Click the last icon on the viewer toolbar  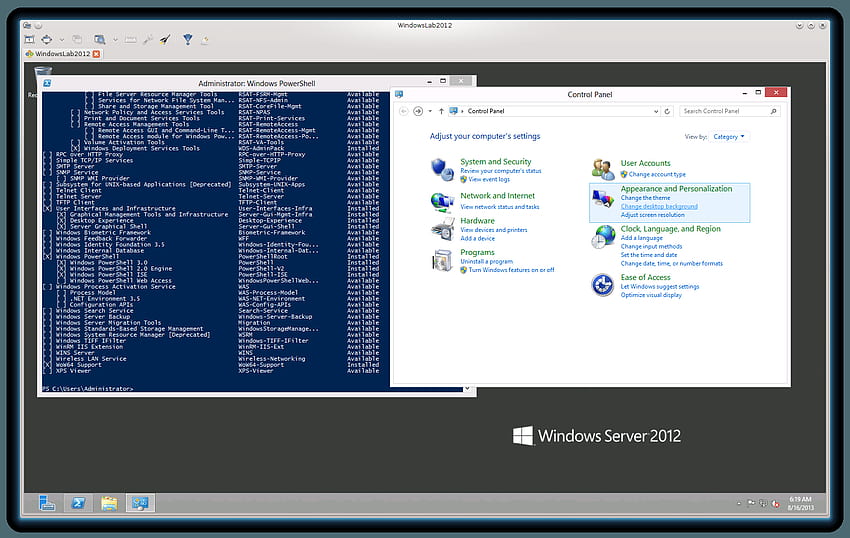pos(205,40)
